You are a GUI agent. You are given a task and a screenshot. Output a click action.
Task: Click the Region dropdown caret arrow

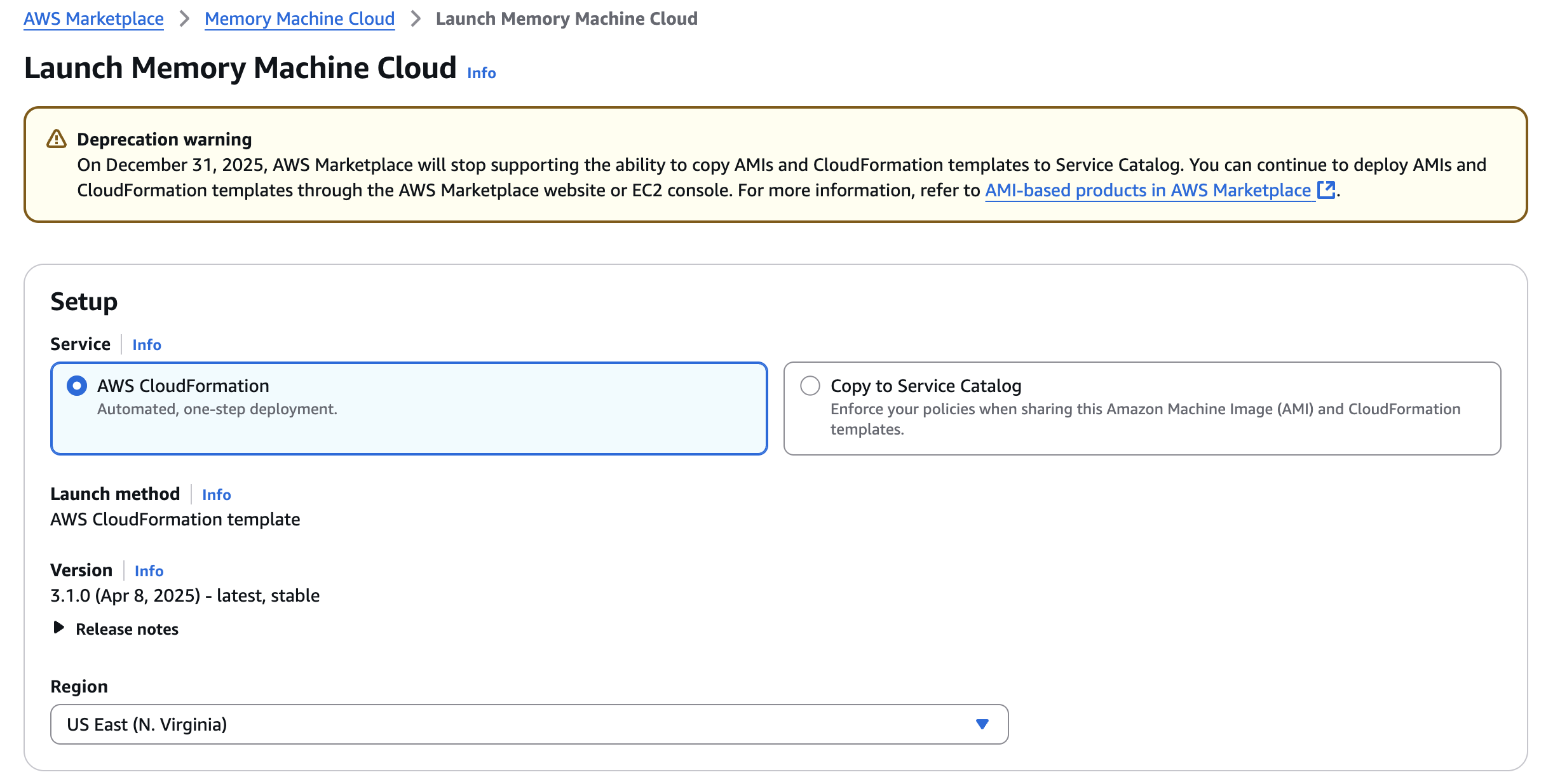(982, 724)
